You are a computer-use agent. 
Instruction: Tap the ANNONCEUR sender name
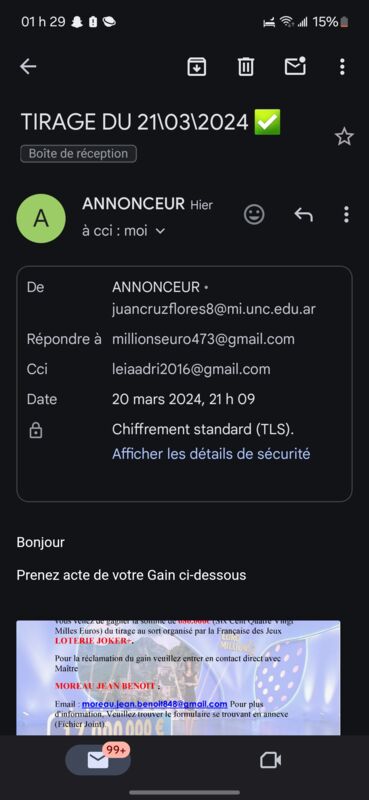click(133, 204)
